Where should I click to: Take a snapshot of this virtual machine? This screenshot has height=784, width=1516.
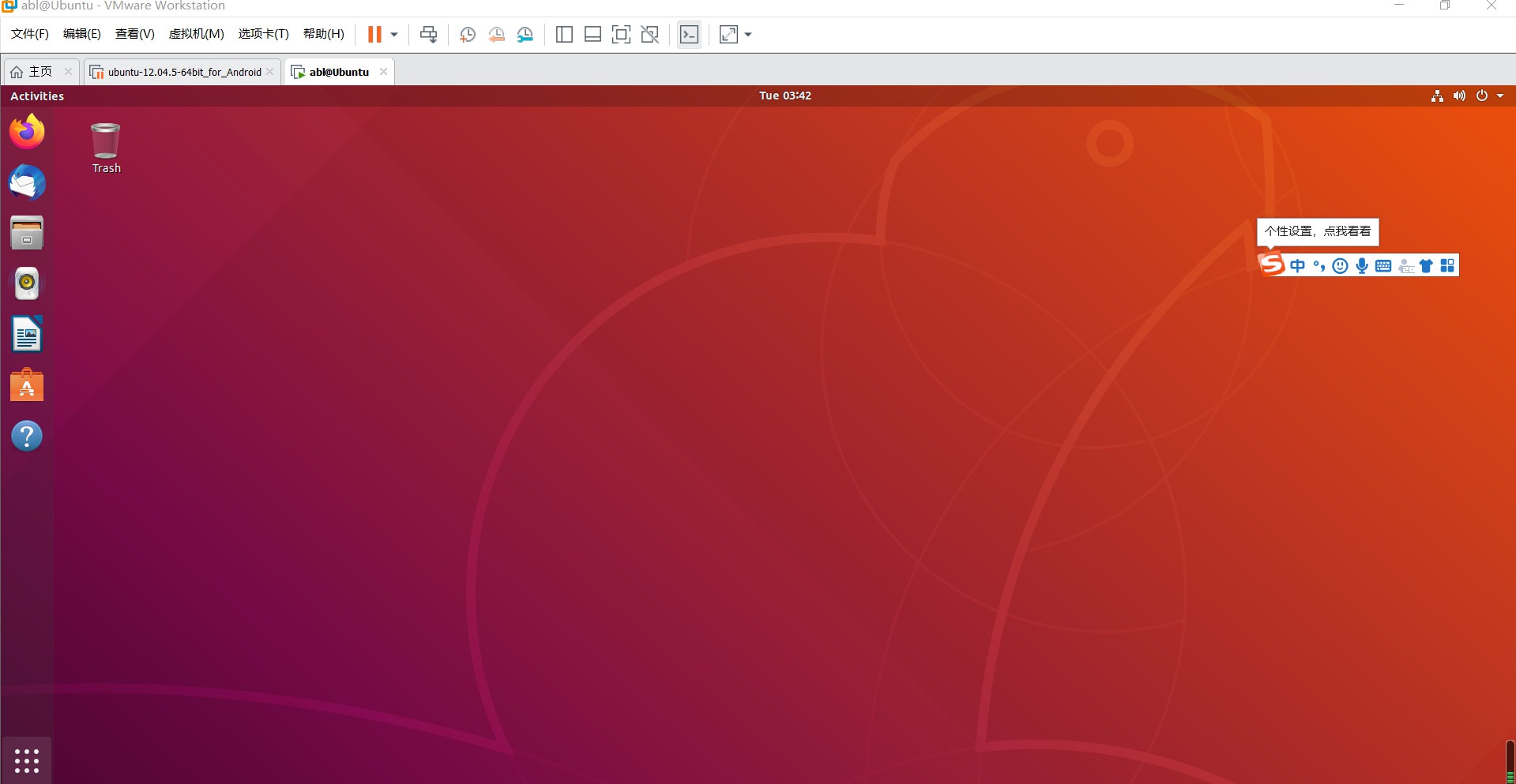point(468,34)
